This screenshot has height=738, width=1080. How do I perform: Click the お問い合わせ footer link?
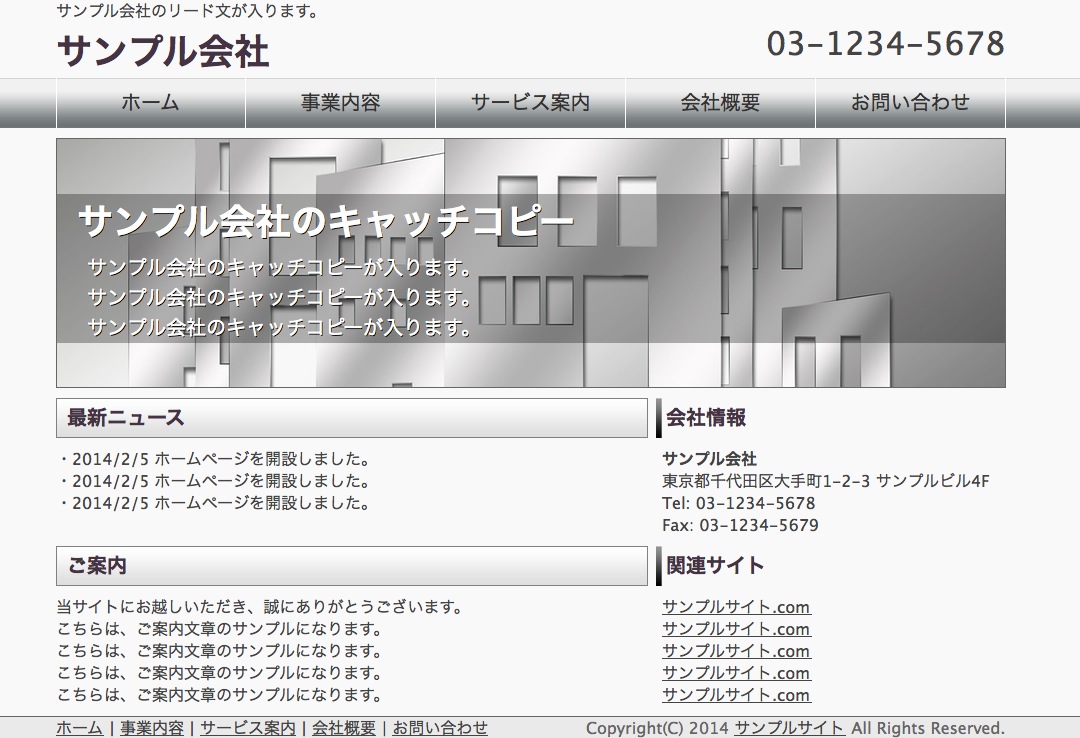[440, 728]
